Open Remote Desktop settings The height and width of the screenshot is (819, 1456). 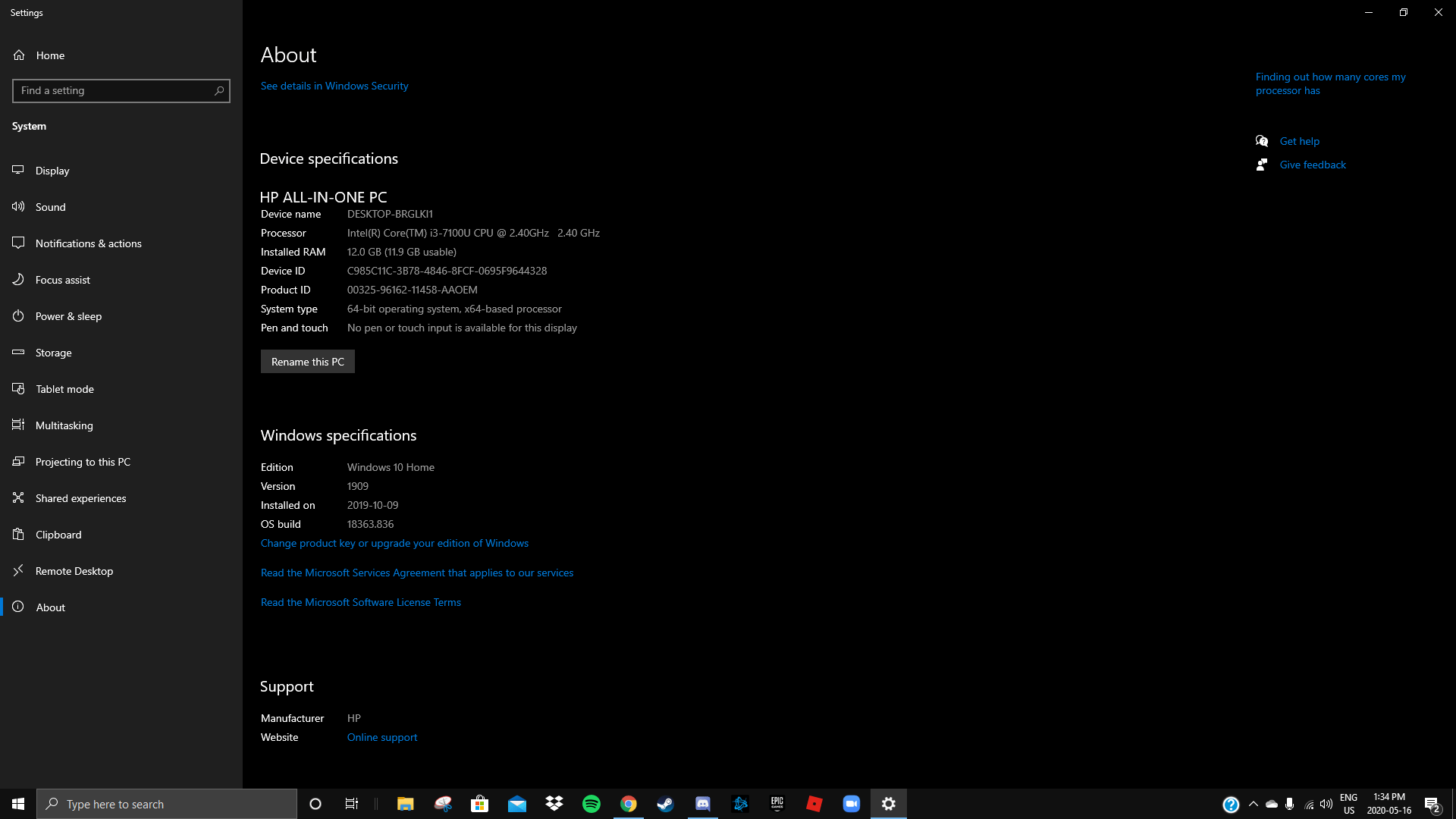point(121,571)
